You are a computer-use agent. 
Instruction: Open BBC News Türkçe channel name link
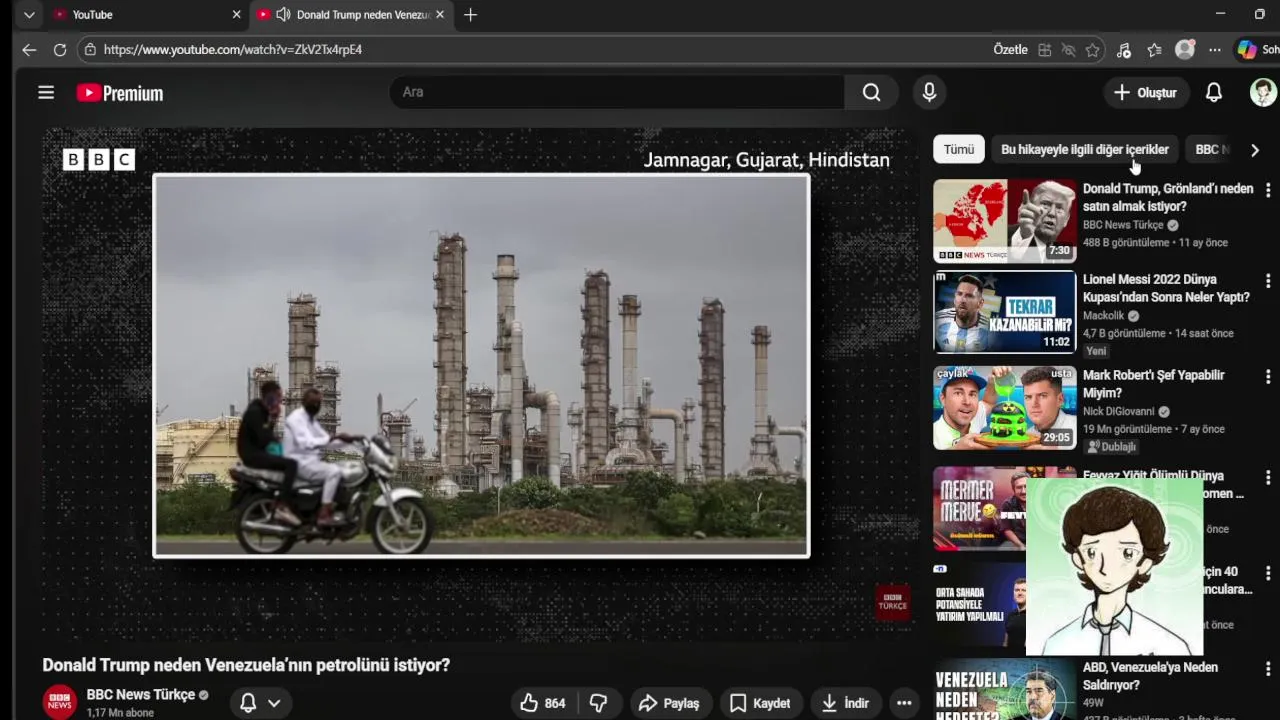click(x=140, y=694)
